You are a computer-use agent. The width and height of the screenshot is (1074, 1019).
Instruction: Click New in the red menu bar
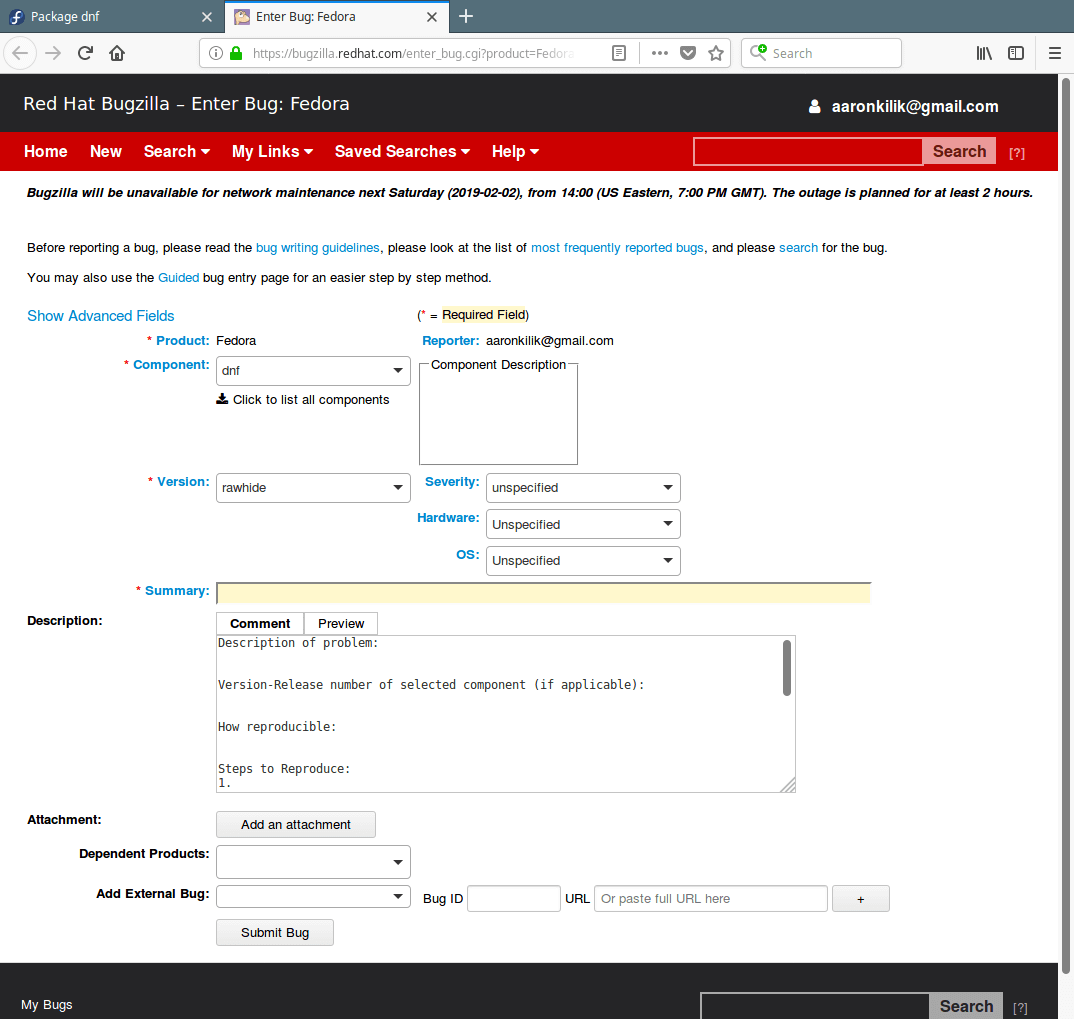coord(105,151)
